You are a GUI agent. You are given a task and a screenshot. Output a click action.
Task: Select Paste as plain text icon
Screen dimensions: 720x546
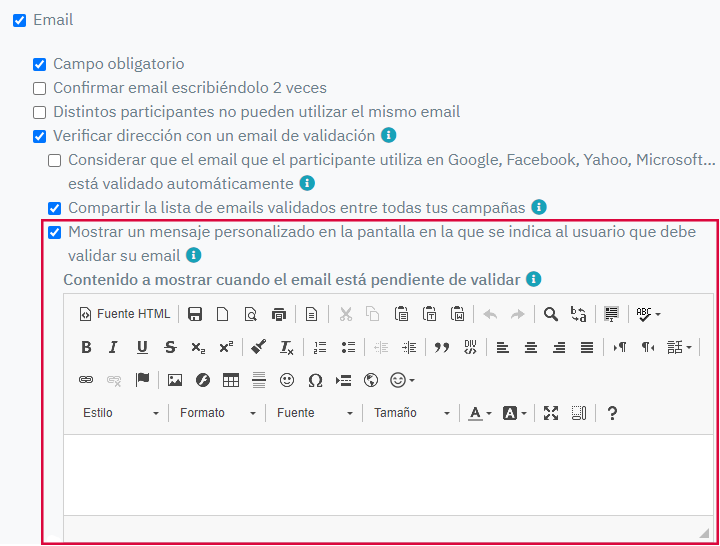pyautogui.click(x=429, y=314)
